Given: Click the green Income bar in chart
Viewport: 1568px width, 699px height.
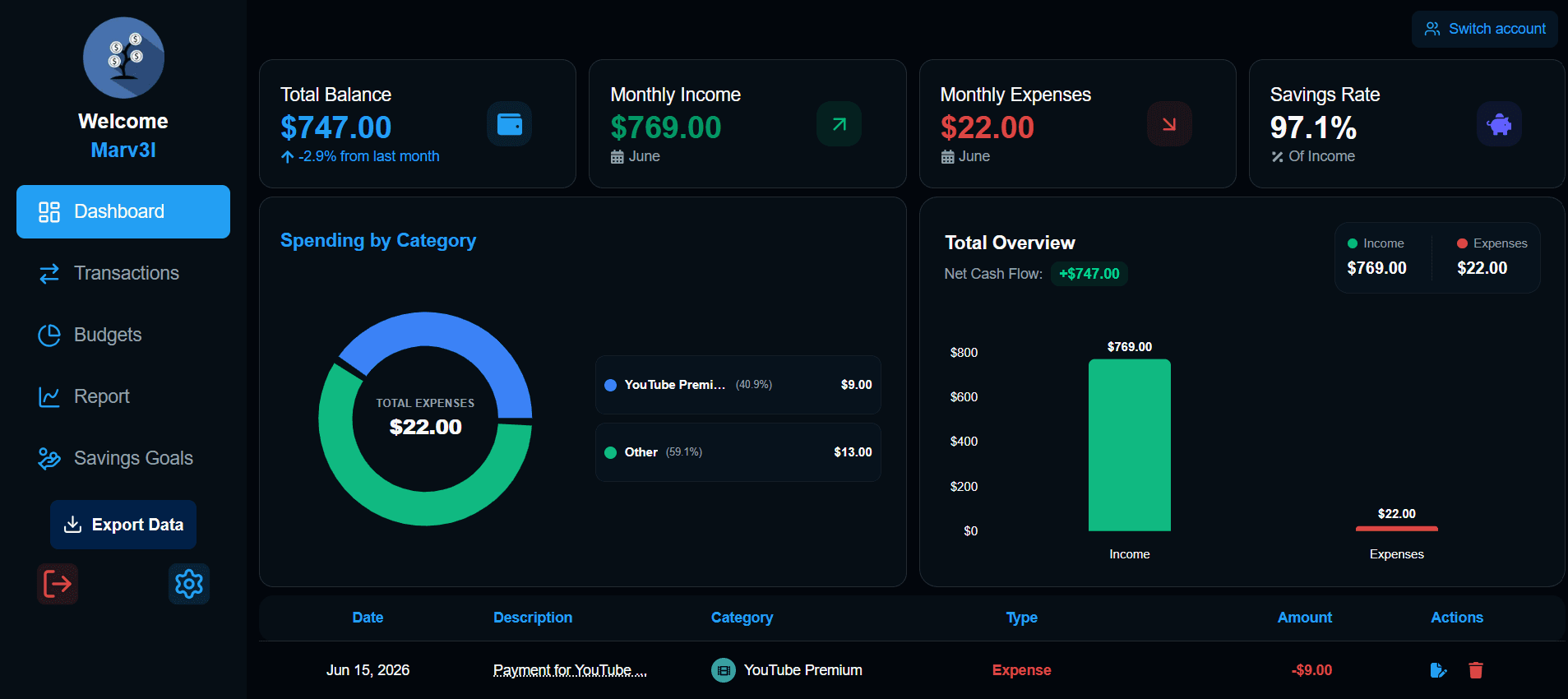Looking at the screenshot, I should tap(1130, 445).
